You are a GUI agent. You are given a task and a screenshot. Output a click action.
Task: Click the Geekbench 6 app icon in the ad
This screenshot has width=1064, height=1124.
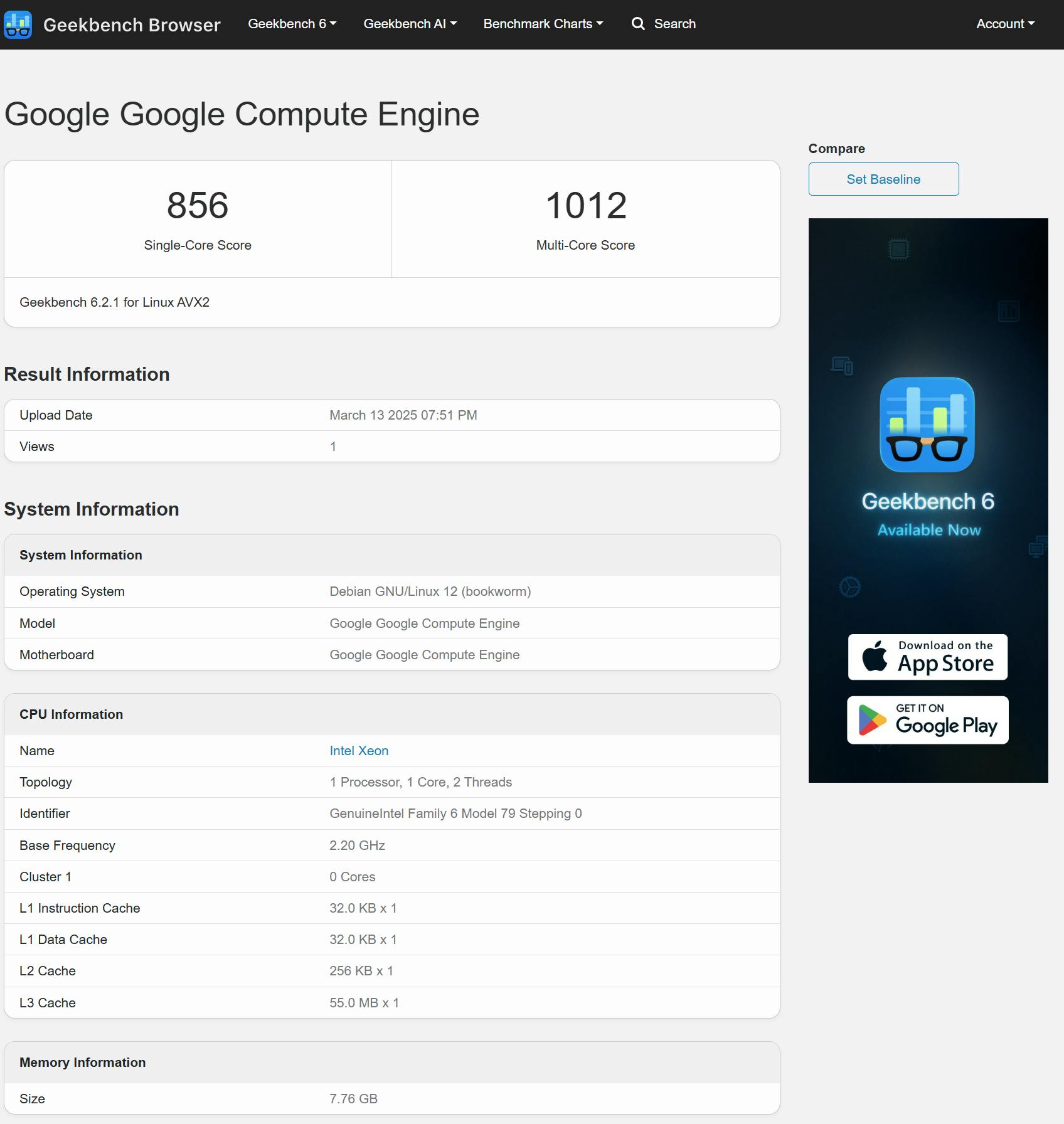pos(927,425)
